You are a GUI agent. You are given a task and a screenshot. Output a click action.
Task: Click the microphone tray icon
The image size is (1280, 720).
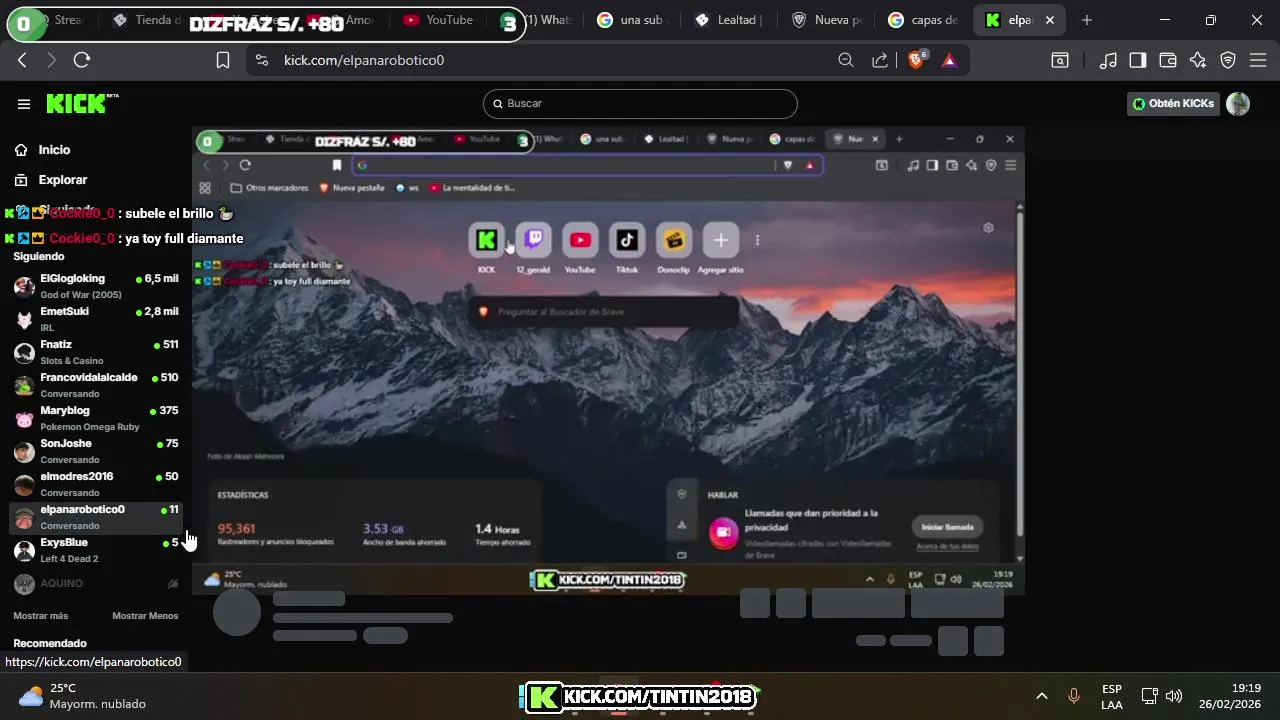click(1074, 696)
